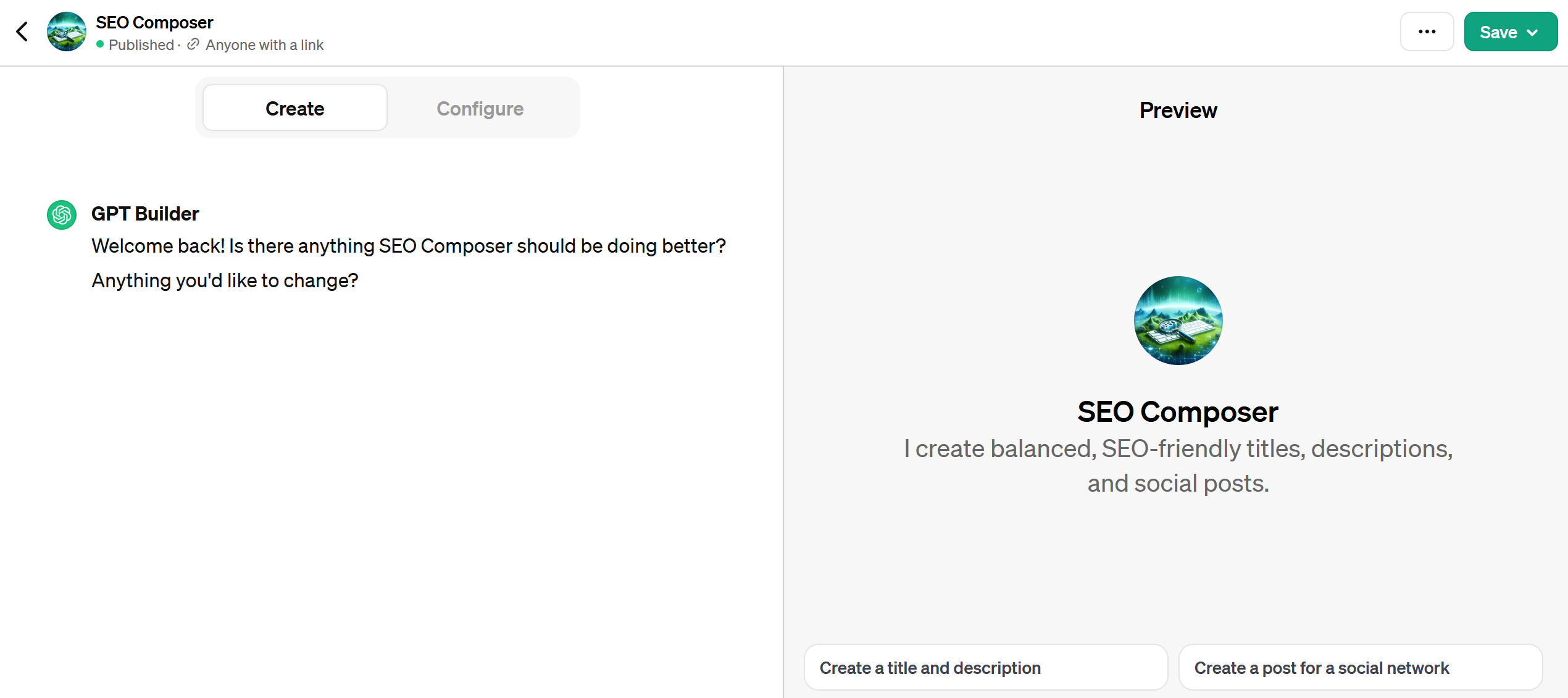
Task: Click the SEO Composer title in header
Action: pos(154,23)
